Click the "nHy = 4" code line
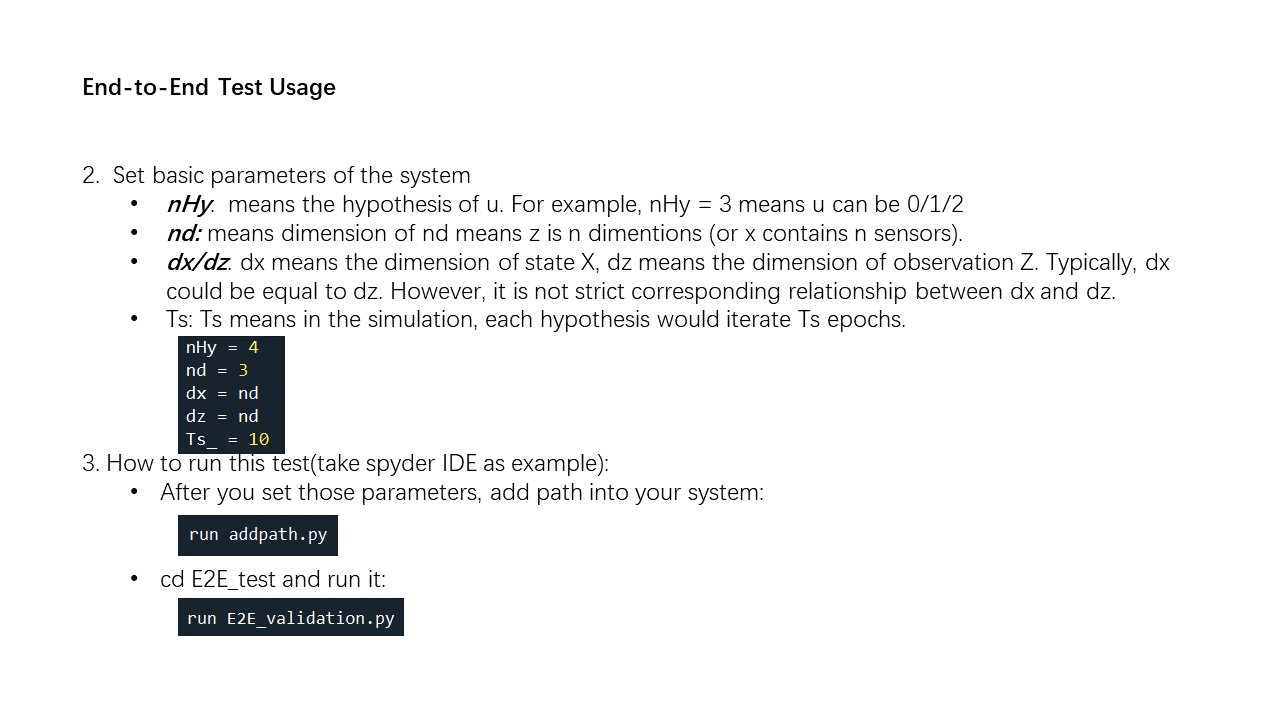Screen dimensions: 1280x720 pyautogui.click(x=222, y=348)
